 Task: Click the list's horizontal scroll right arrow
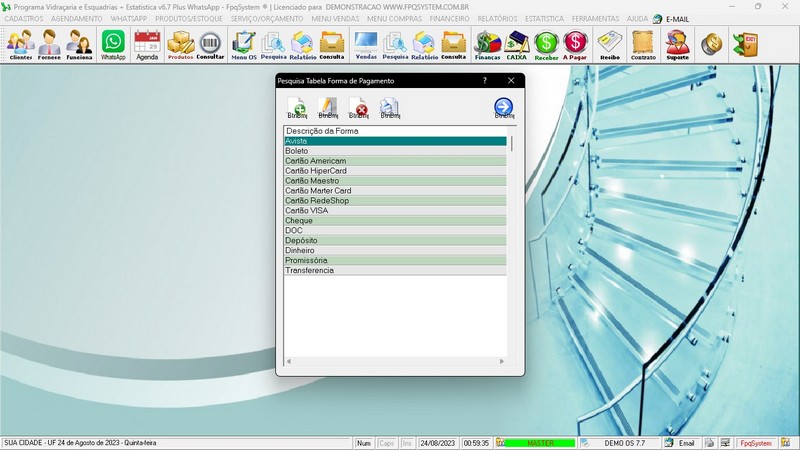[502, 361]
